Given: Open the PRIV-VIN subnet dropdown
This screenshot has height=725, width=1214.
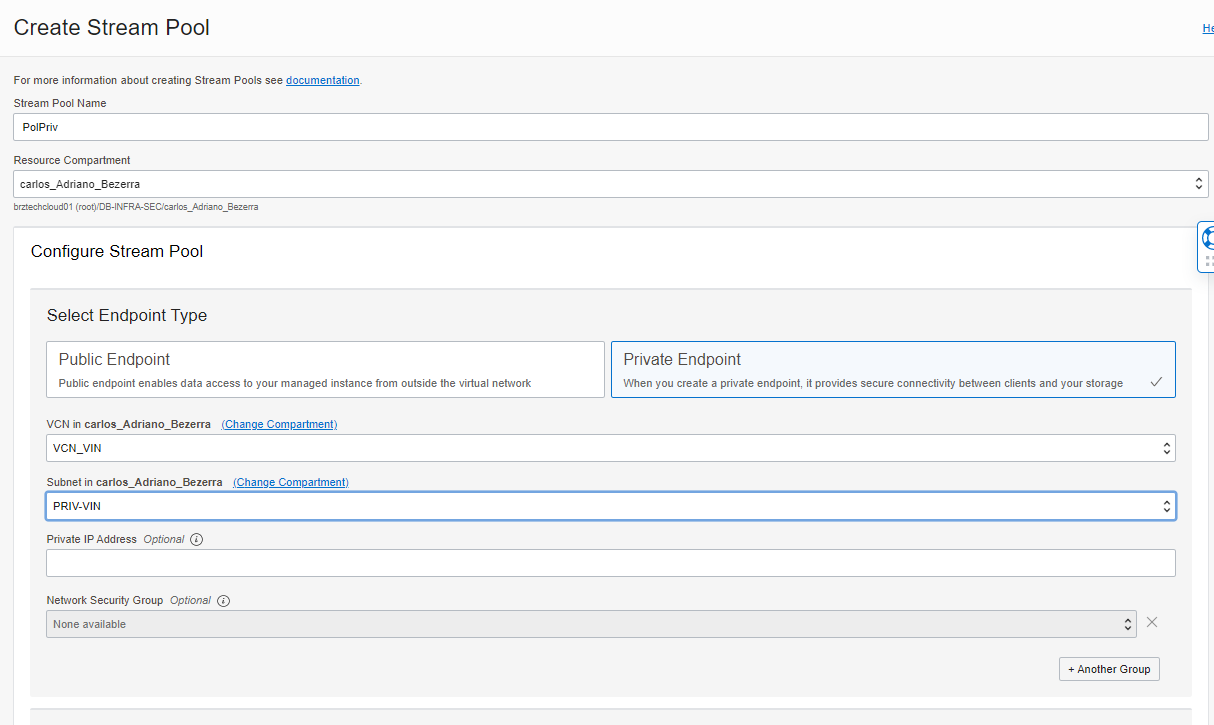Looking at the screenshot, I should [x=610, y=506].
